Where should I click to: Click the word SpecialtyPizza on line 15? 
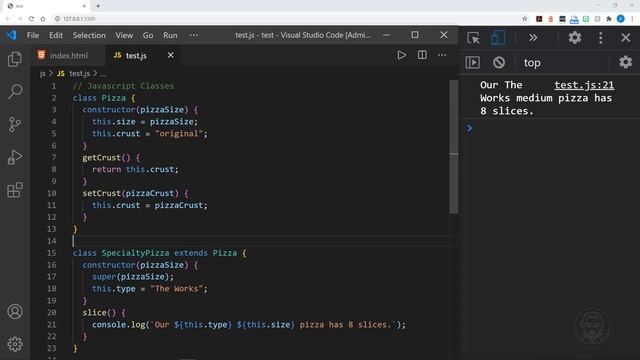pos(135,253)
